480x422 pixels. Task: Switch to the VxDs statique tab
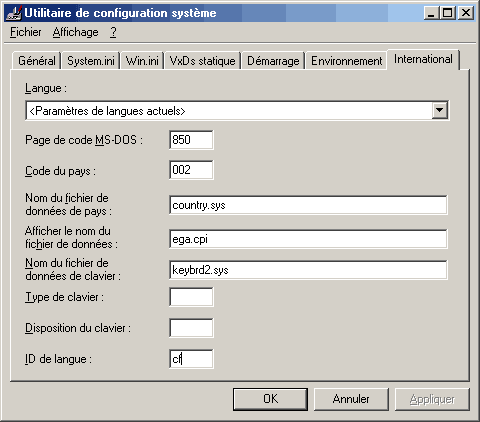[202, 61]
